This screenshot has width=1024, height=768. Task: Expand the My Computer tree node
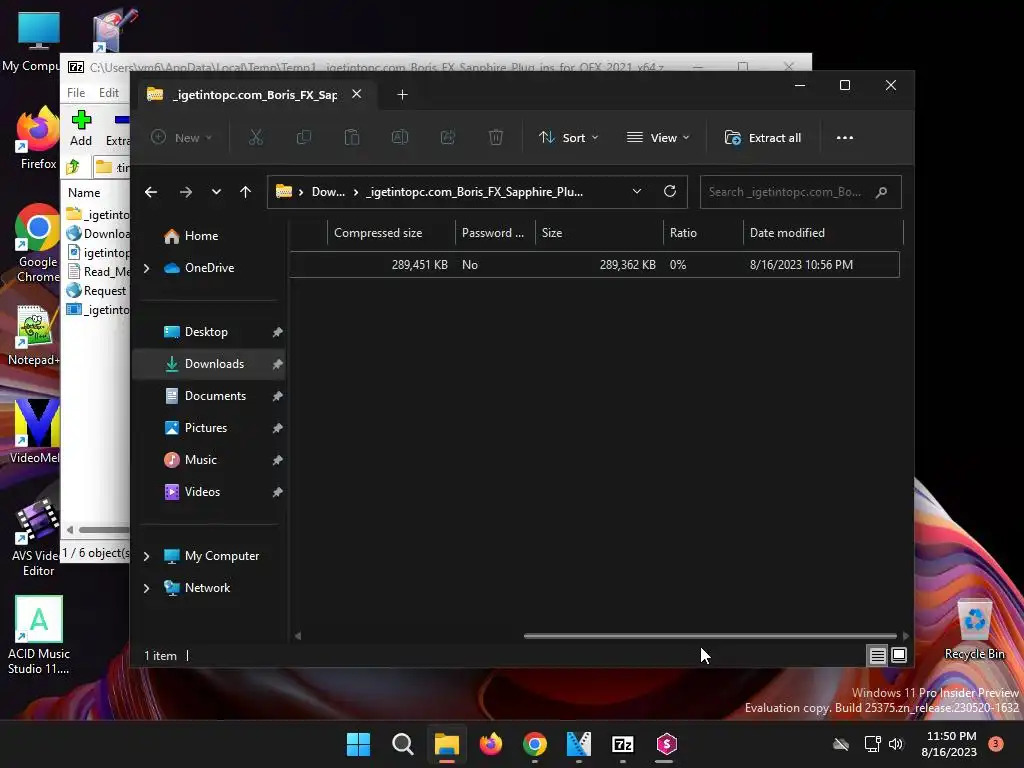(146, 556)
